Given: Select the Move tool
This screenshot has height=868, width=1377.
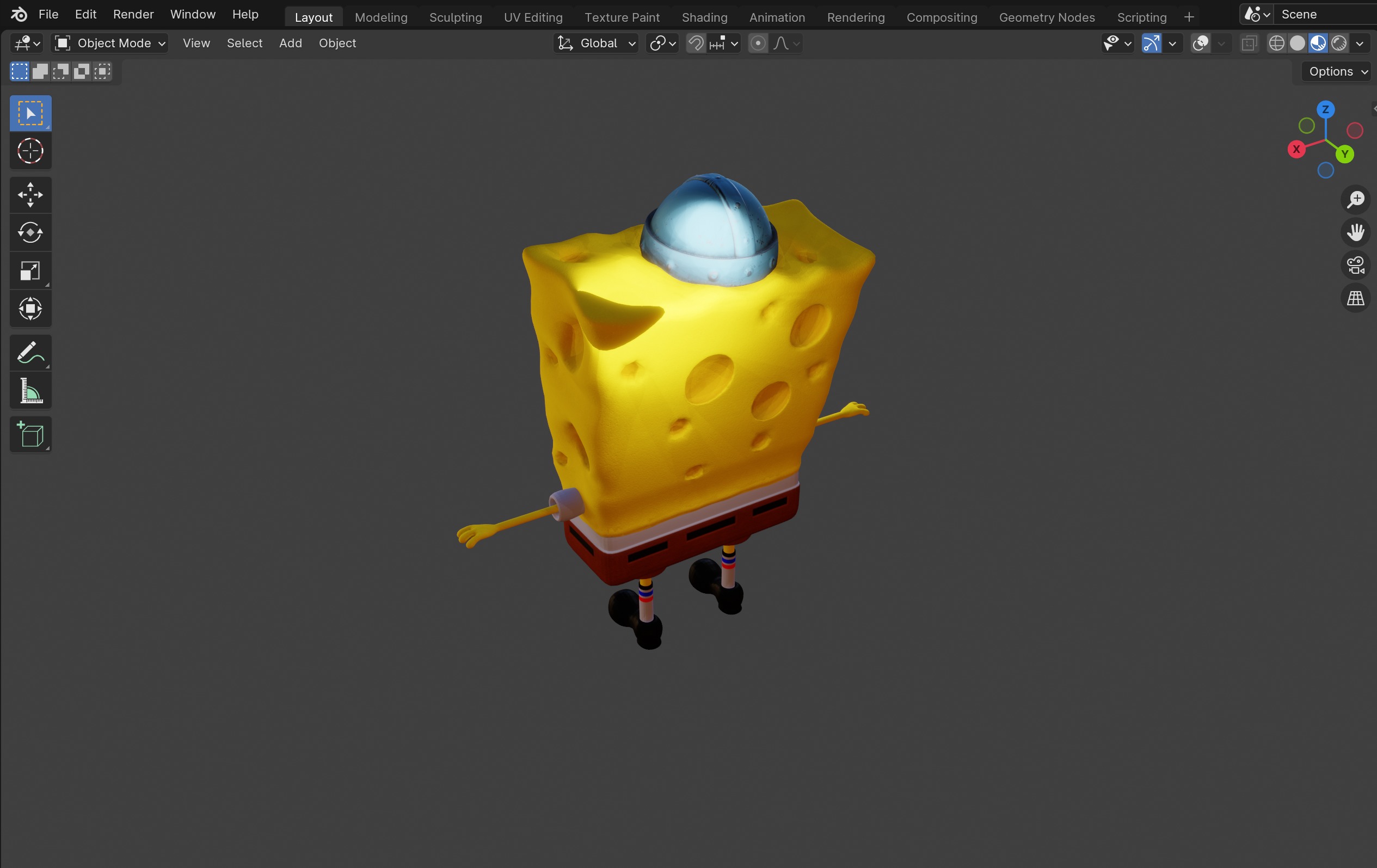Looking at the screenshot, I should click(x=30, y=195).
